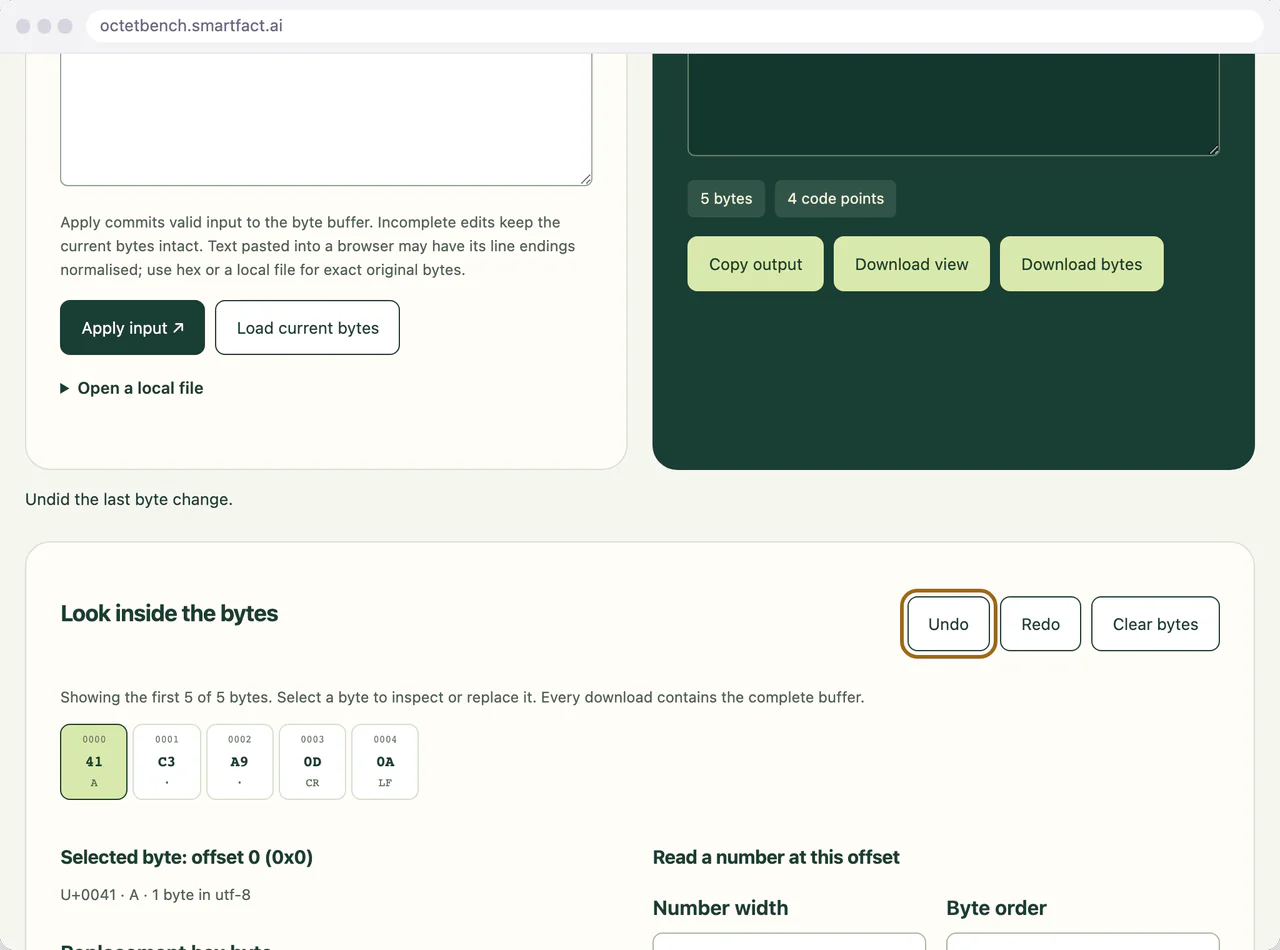The height and width of the screenshot is (950, 1280).
Task: Click the Clear bytes button
Action: coord(1156,624)
